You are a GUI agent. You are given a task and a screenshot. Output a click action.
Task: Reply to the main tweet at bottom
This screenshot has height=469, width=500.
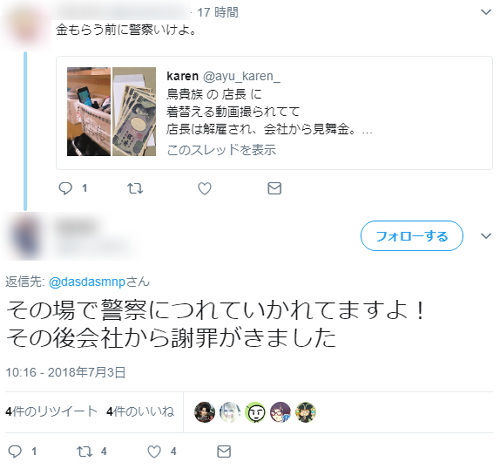pyautogui.click(x=15, y=452)
